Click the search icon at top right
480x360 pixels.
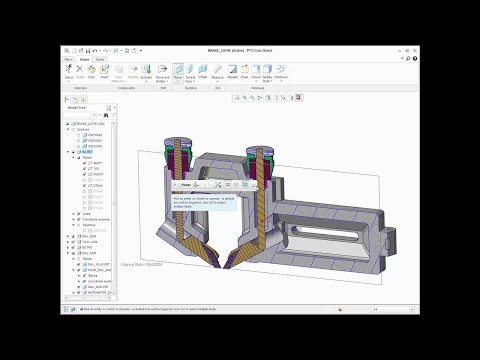[x=408, y=59]
